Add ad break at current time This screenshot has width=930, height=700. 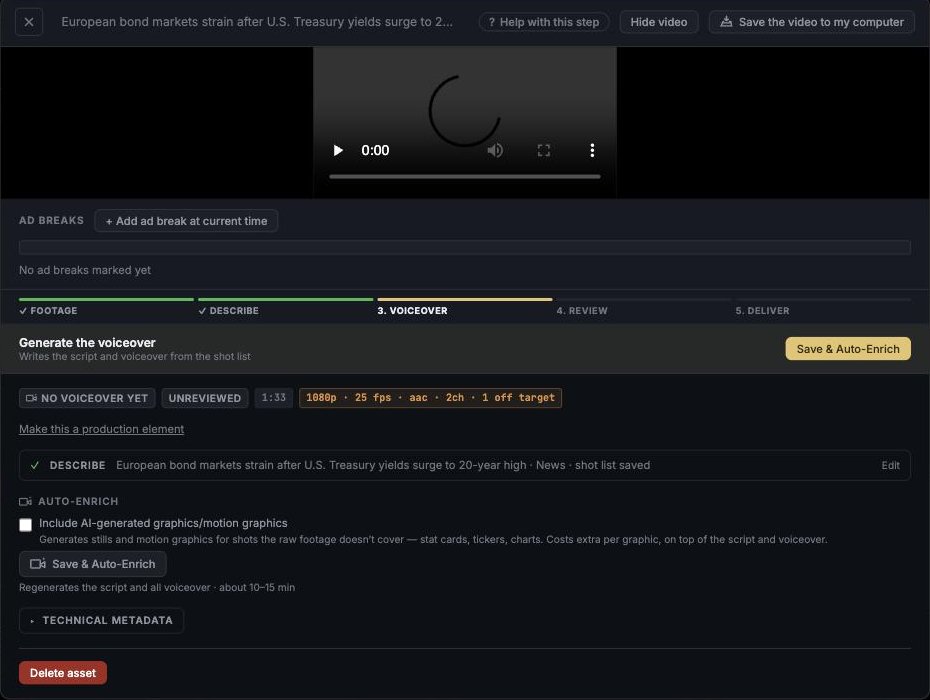point(186,221)
